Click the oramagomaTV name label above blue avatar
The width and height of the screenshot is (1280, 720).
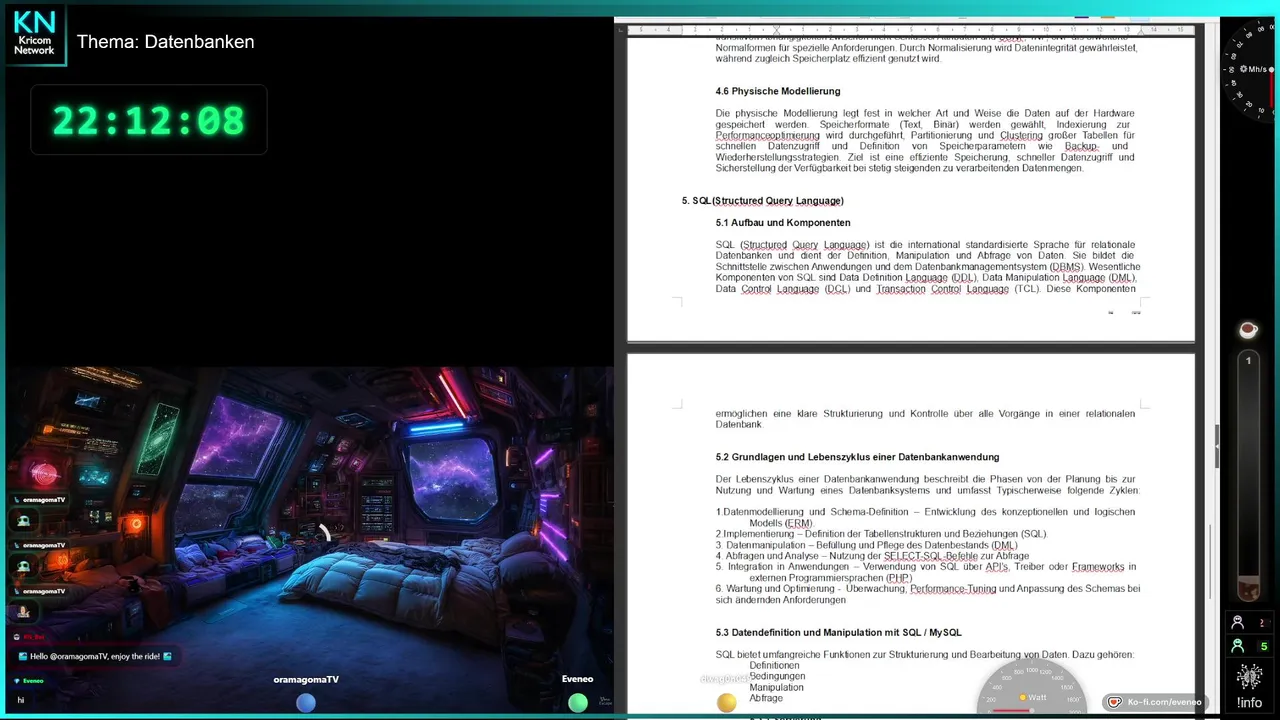click(306, 680)
